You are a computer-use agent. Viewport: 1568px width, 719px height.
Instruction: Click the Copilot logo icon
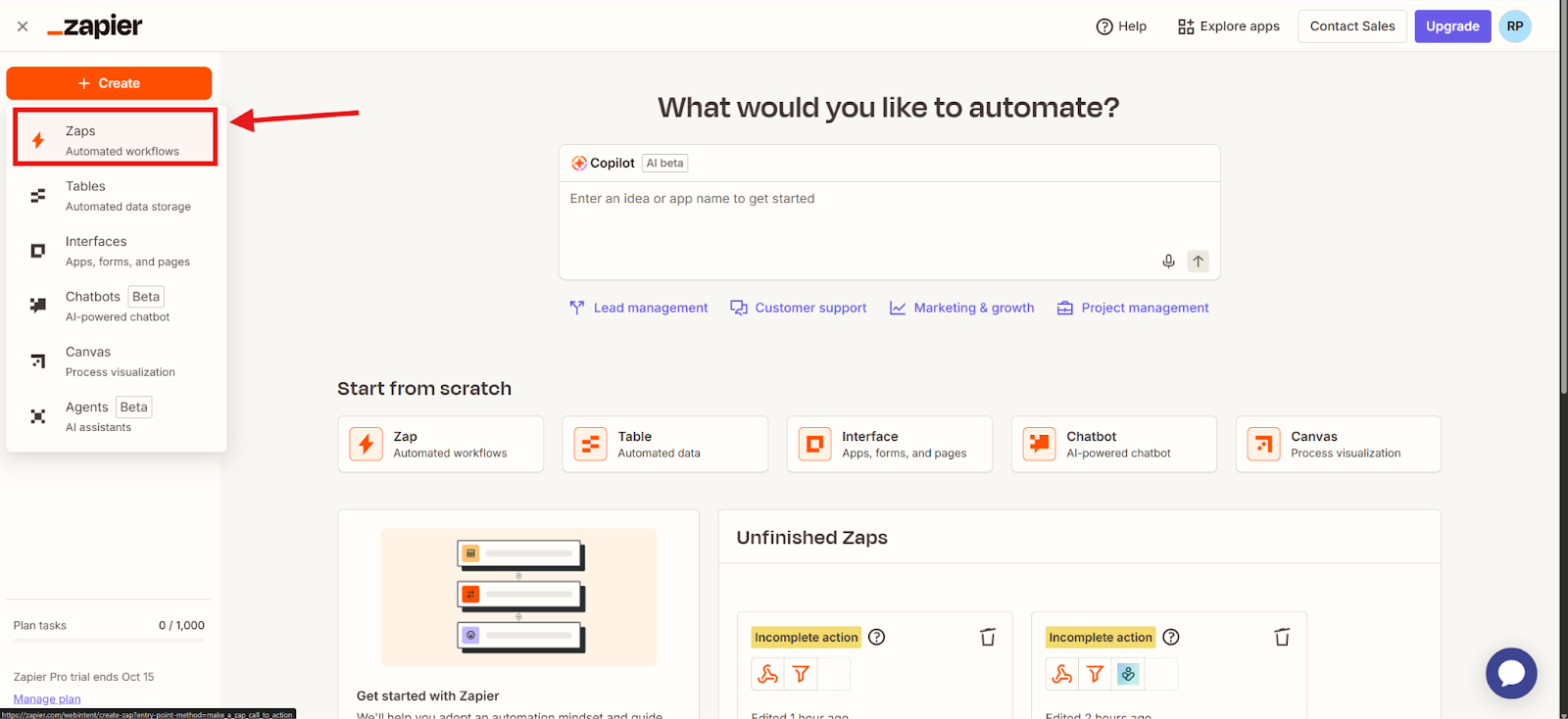(x=579, y=164)
